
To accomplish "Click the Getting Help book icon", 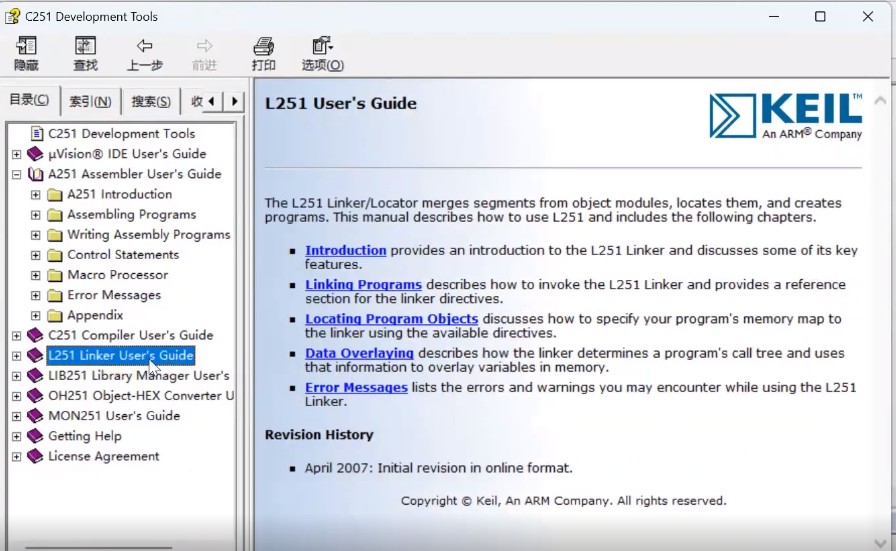I will pos(35,436).
